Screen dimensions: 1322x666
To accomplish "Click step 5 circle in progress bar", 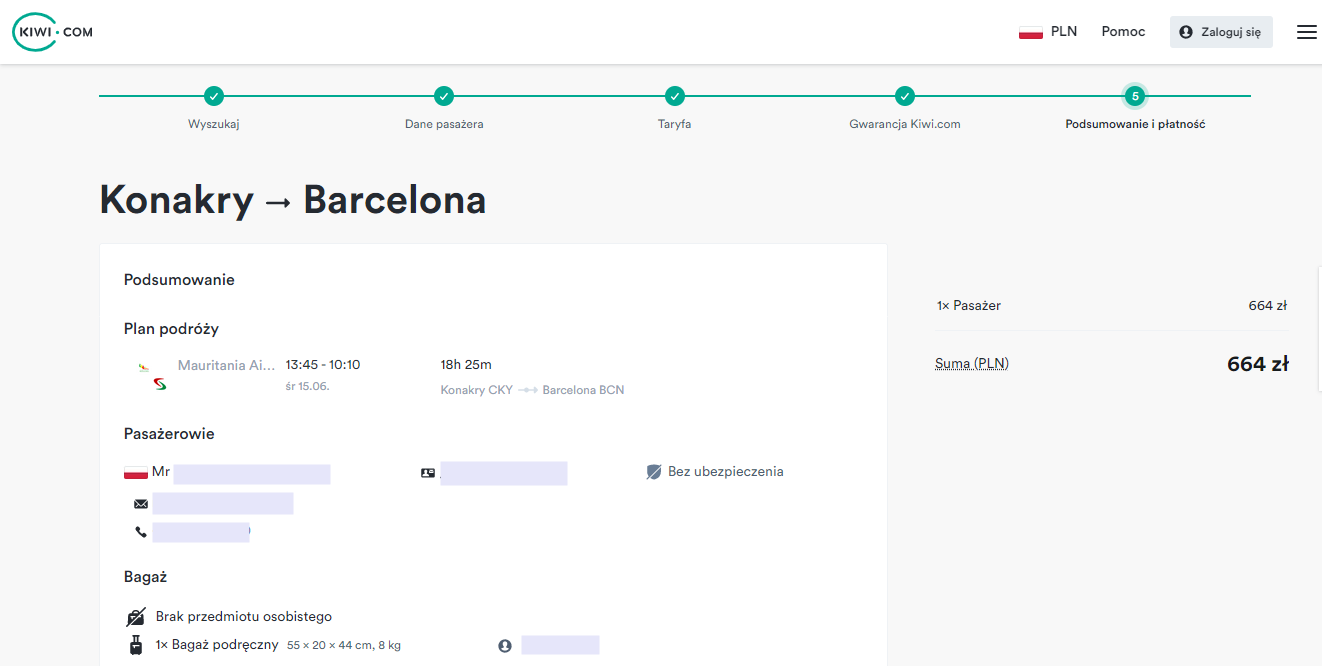I will (1134, 96).
